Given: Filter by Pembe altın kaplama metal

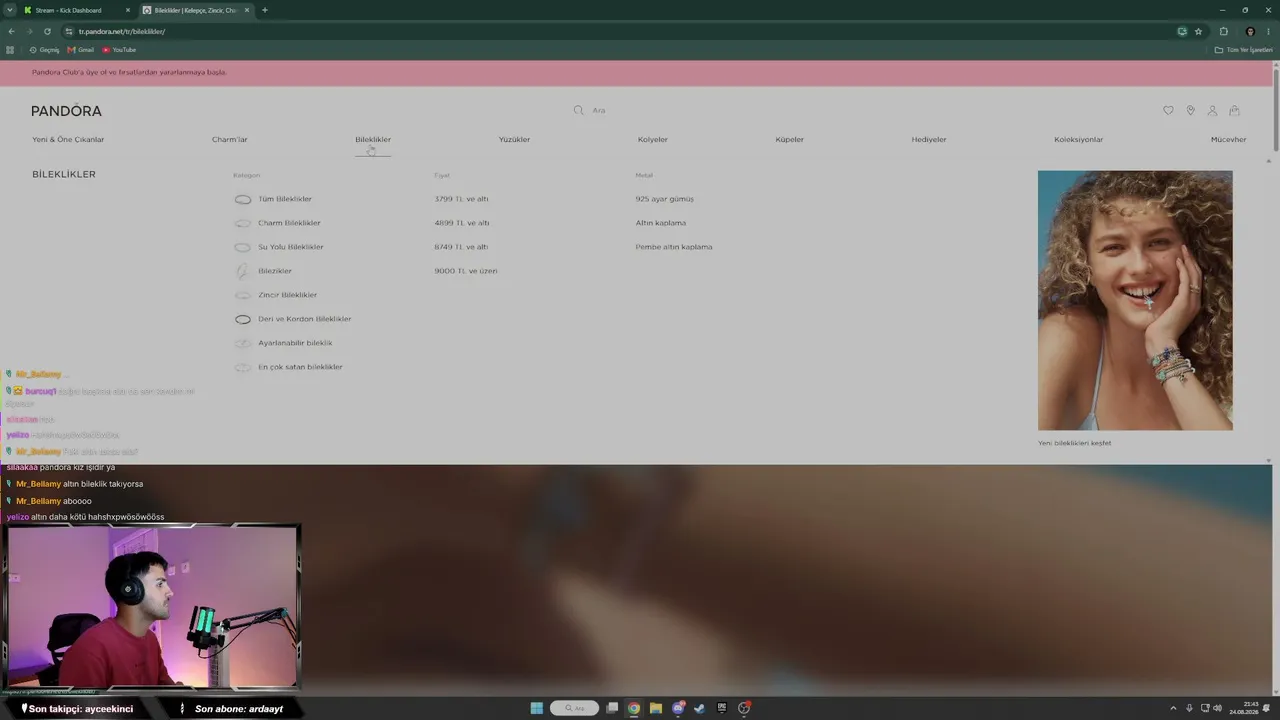Looking at the screenshot, I should point(674,247).
